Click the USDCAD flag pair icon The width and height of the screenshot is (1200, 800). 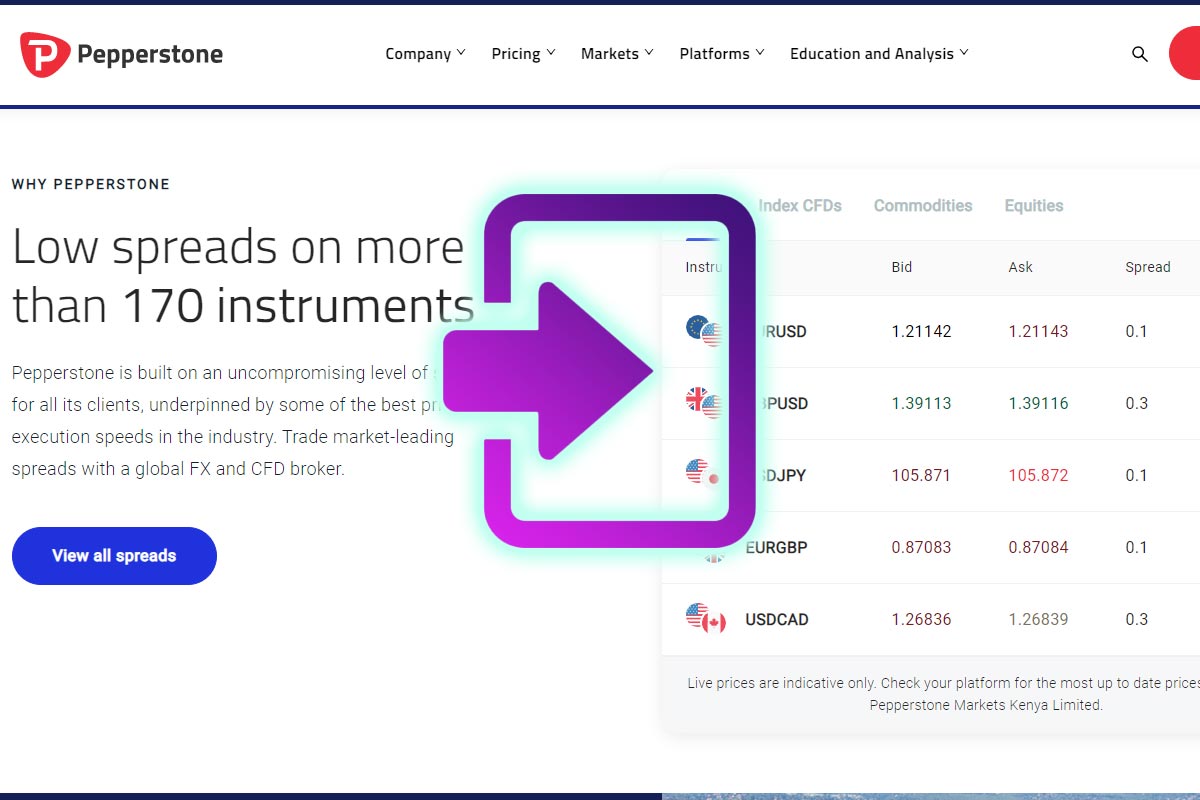click(706, 619)
